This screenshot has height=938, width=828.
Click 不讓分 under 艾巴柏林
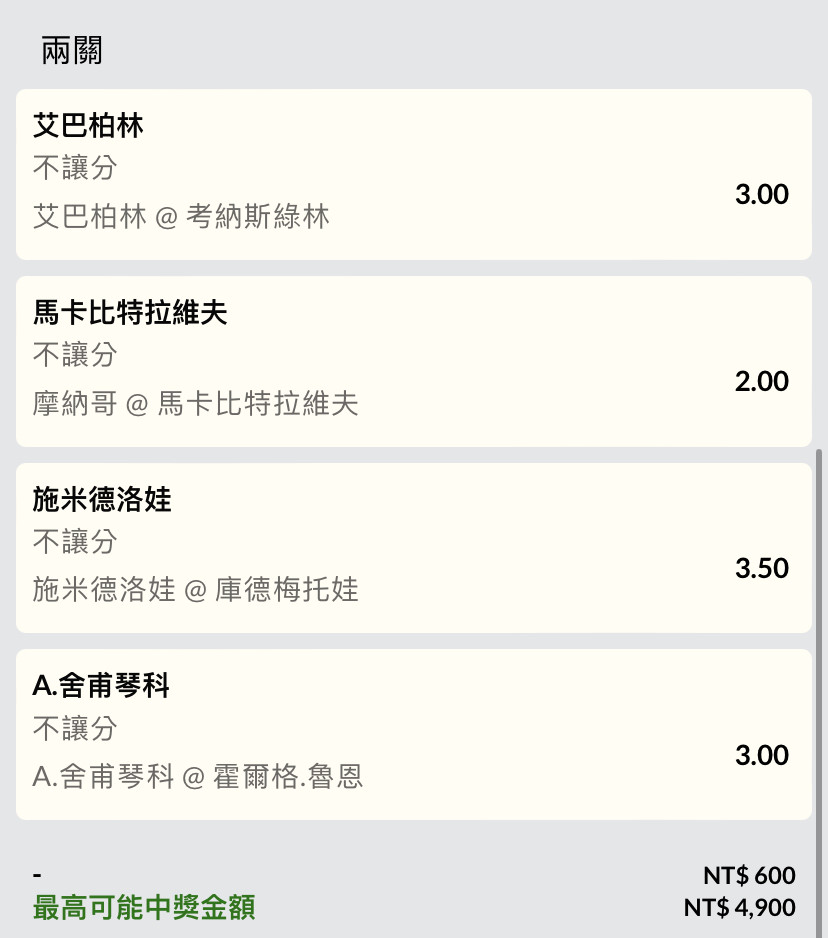click(75, 168)
